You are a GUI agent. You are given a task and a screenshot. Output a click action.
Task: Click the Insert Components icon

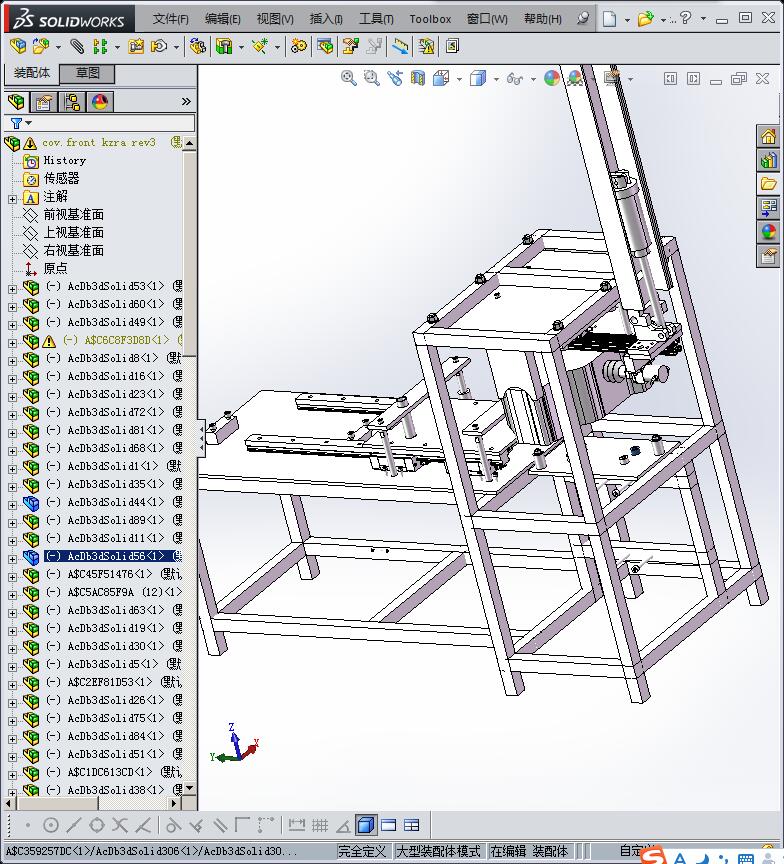(19, 46)
